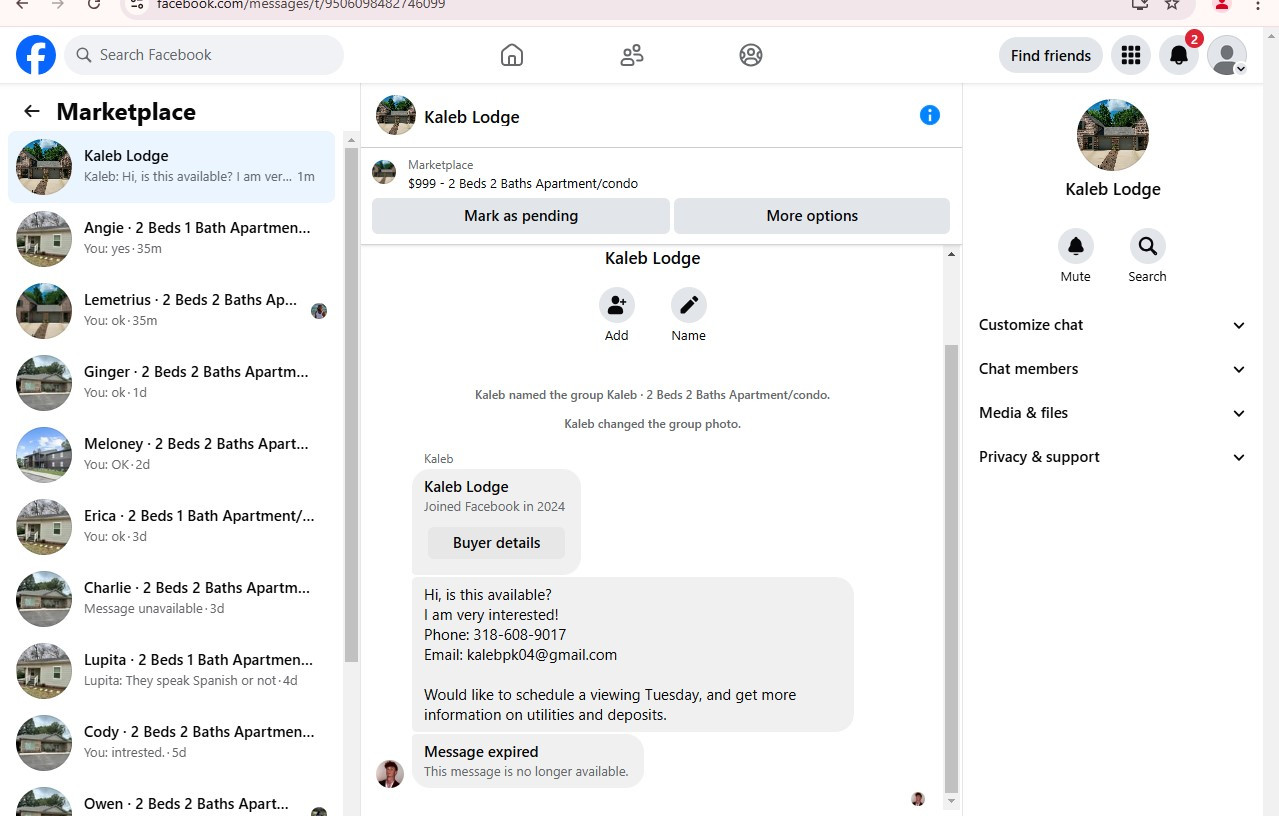Click the phone number 318-608-9017 text
Viewport: 1279px width, 816px height.
520,635
